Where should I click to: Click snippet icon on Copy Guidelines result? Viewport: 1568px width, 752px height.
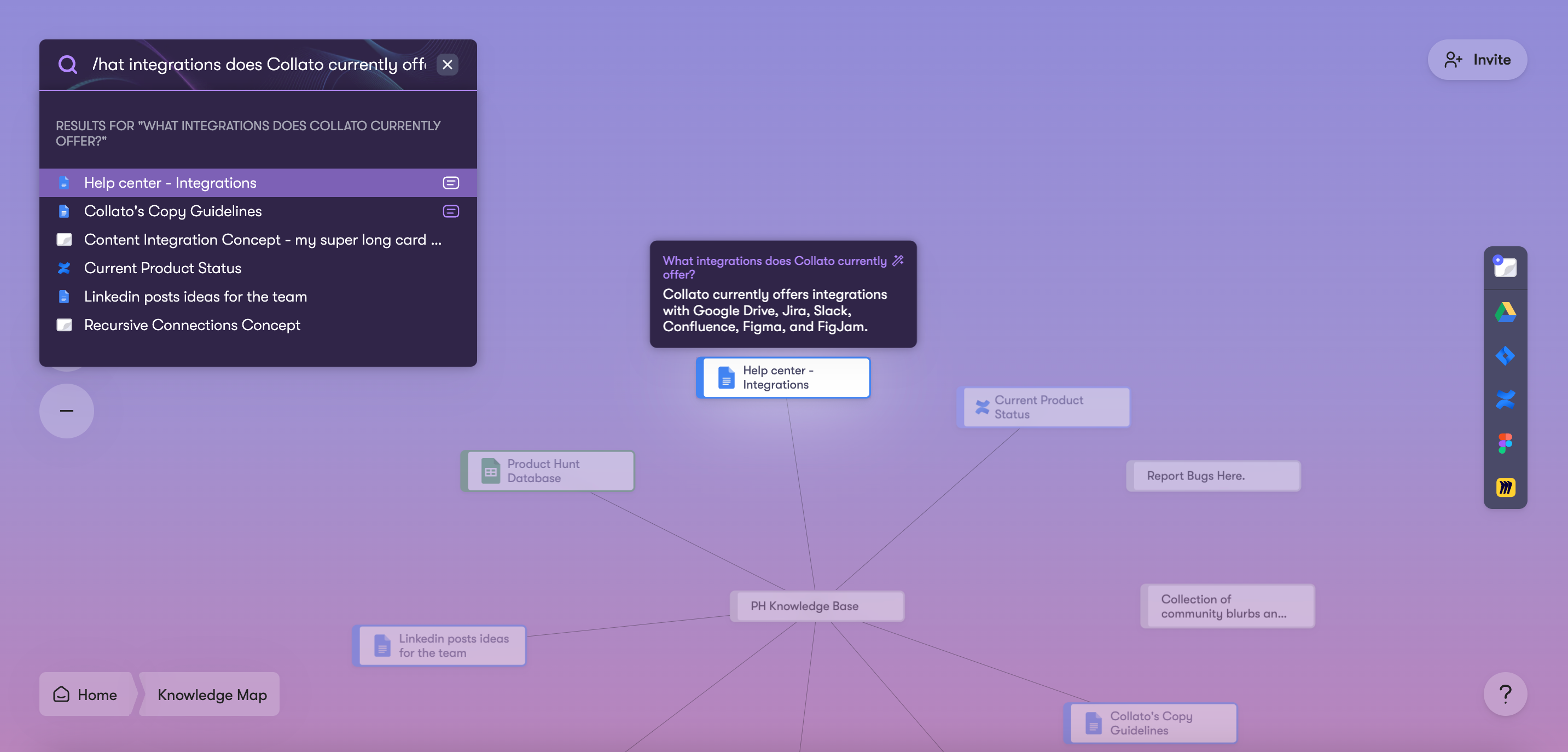[x=450, y=211]
